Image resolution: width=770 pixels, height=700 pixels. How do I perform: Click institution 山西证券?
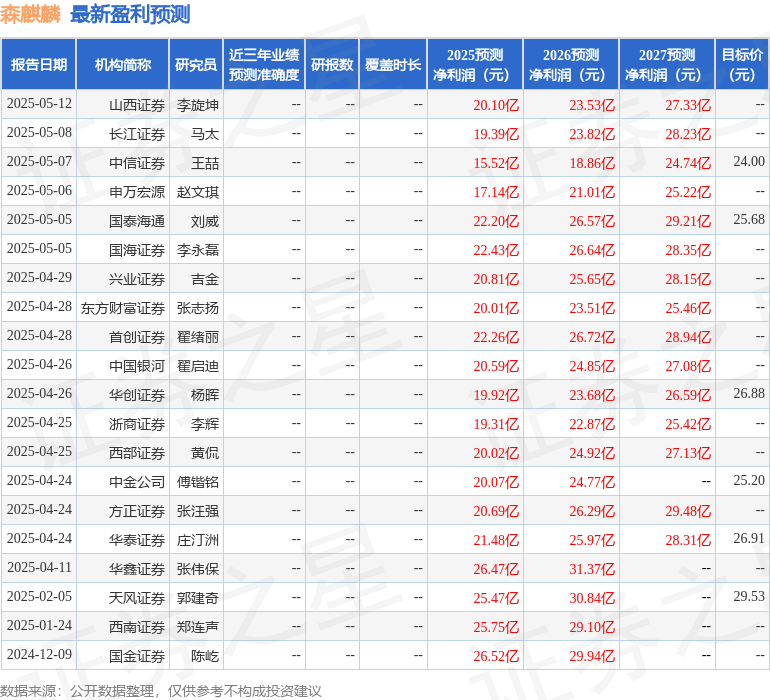click(x=137, y=105)
